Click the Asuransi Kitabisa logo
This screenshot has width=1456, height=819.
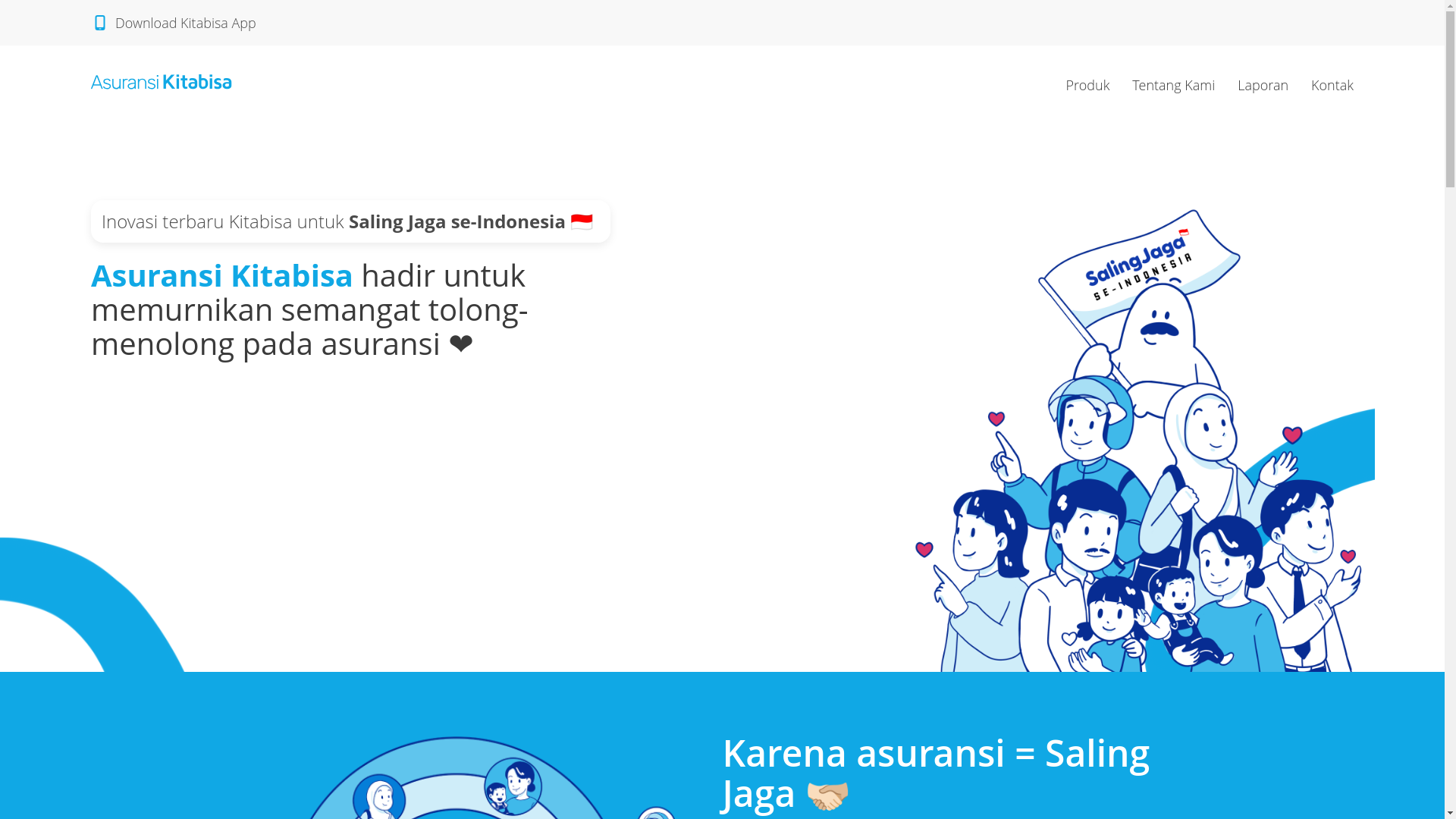(161, 83)
